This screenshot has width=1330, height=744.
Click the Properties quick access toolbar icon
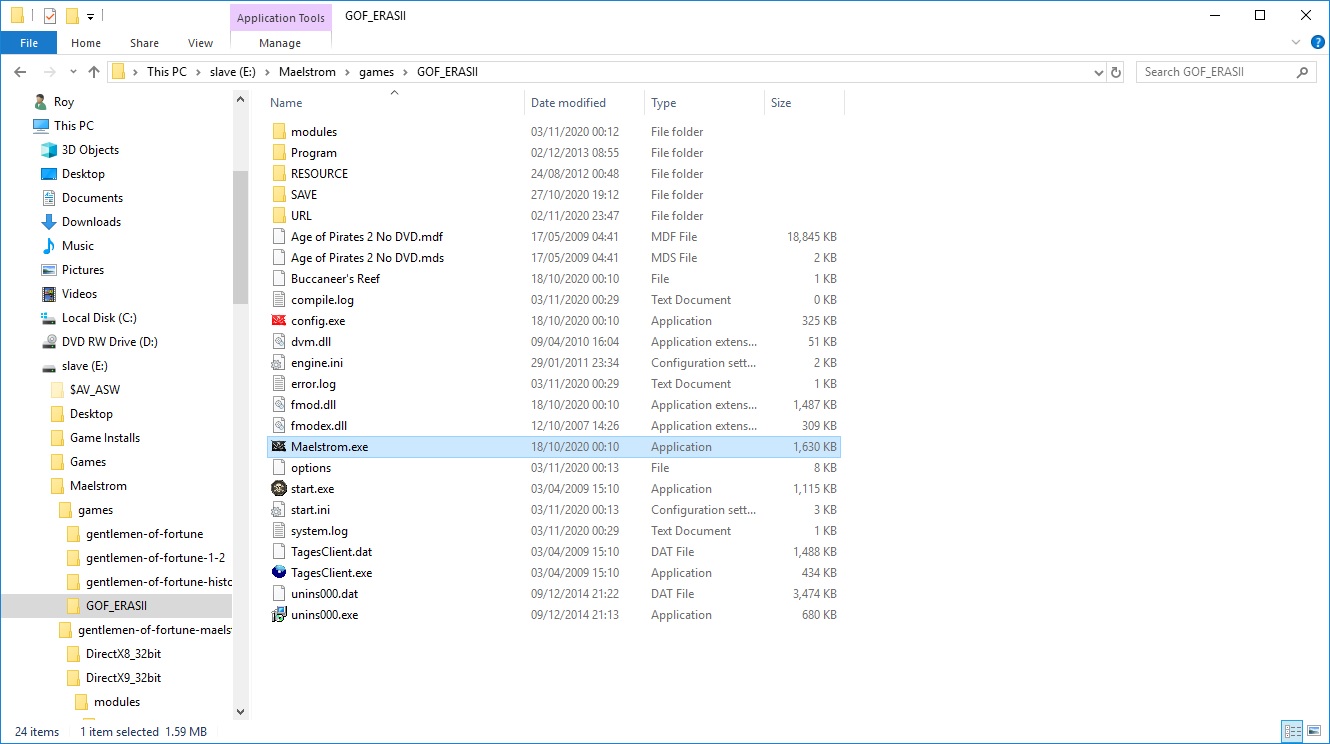[x=50, y=16]
